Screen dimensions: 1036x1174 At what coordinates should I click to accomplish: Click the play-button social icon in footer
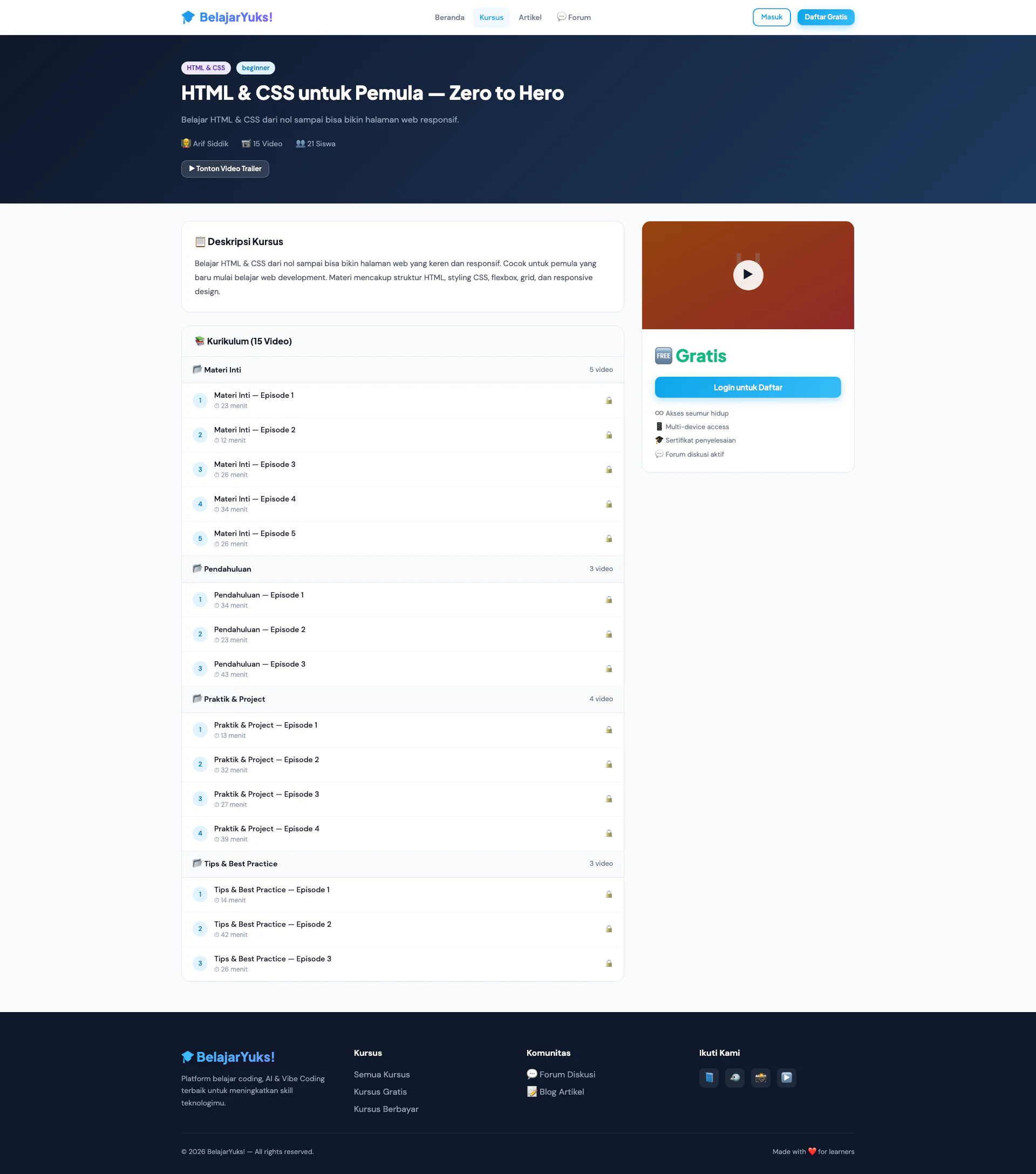click(x=786, y=1077)
